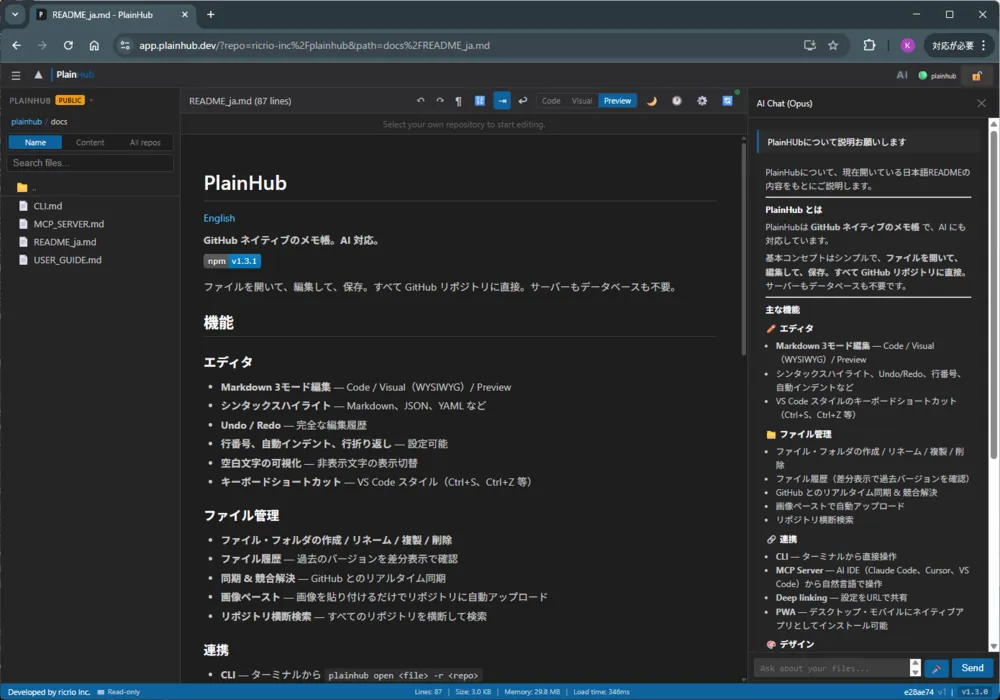Toggle whitespace pilcrow display

[459, 101]
